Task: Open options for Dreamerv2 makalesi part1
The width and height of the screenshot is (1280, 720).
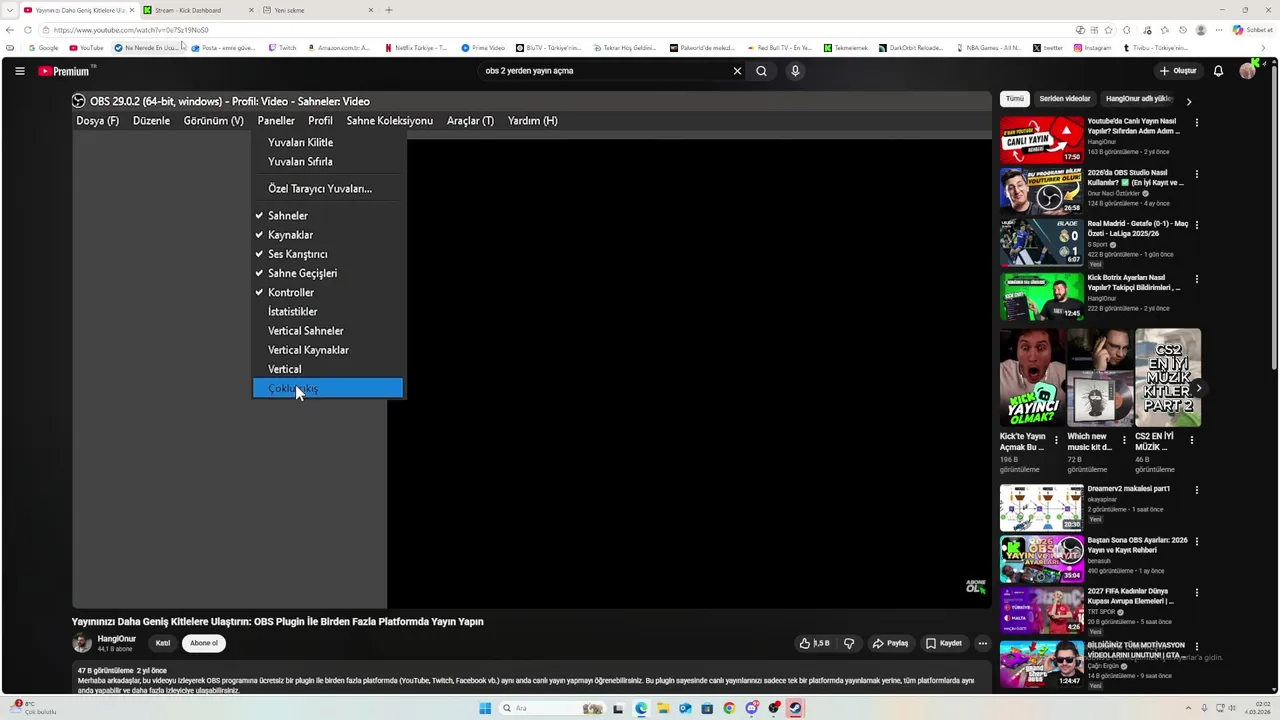Action: click(x=1196, y=490)
